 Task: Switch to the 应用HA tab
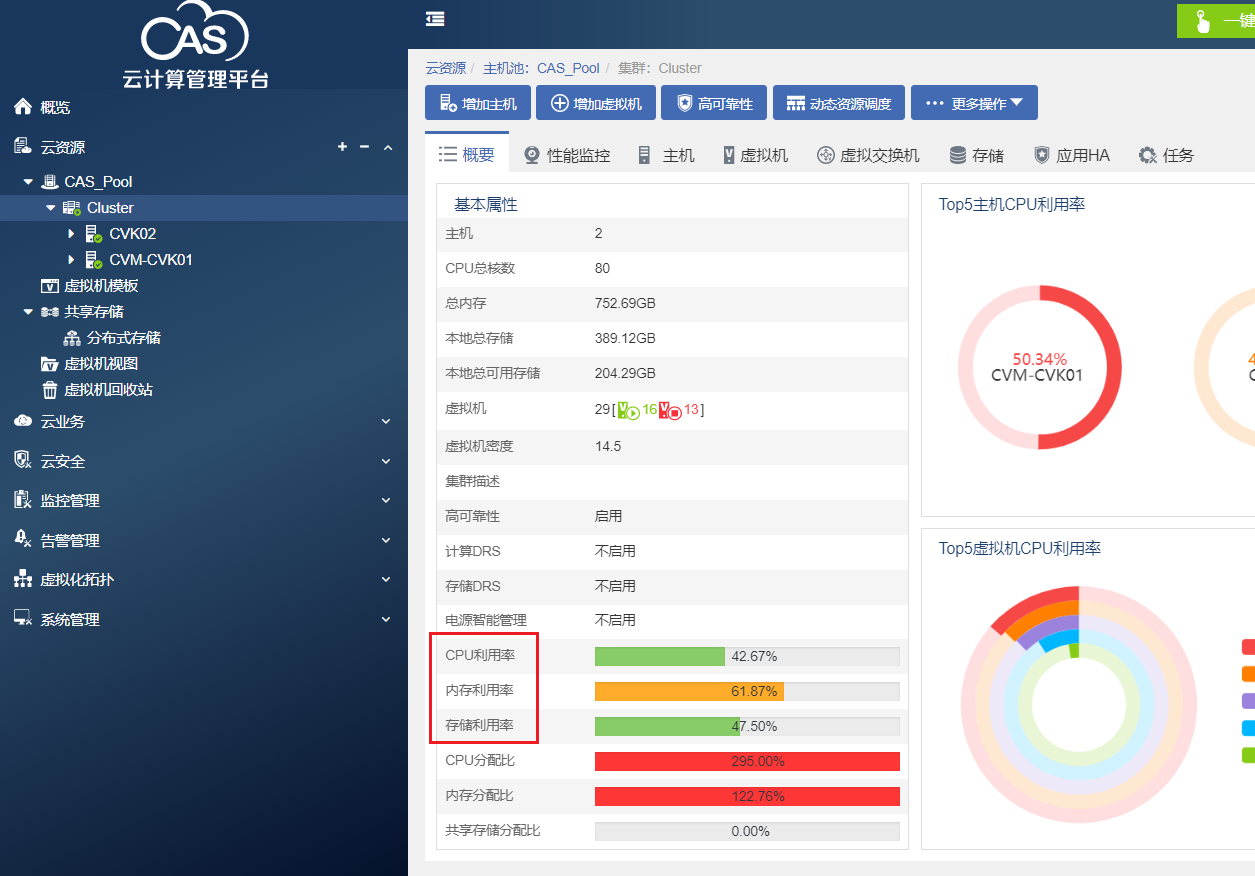[x=1071, y=155]
